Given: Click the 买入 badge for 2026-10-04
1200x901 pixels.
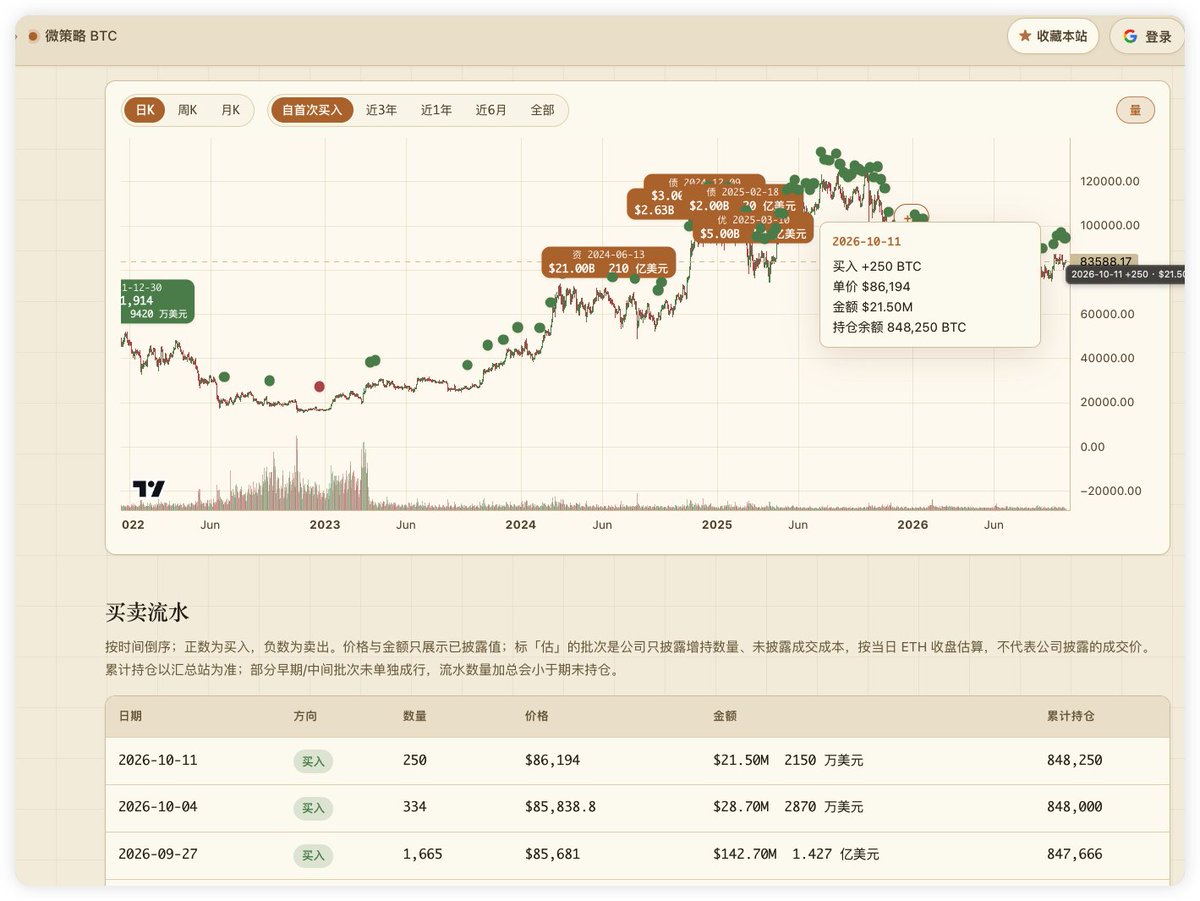Looking at the screenshot, I should click(x=313, y=808).
